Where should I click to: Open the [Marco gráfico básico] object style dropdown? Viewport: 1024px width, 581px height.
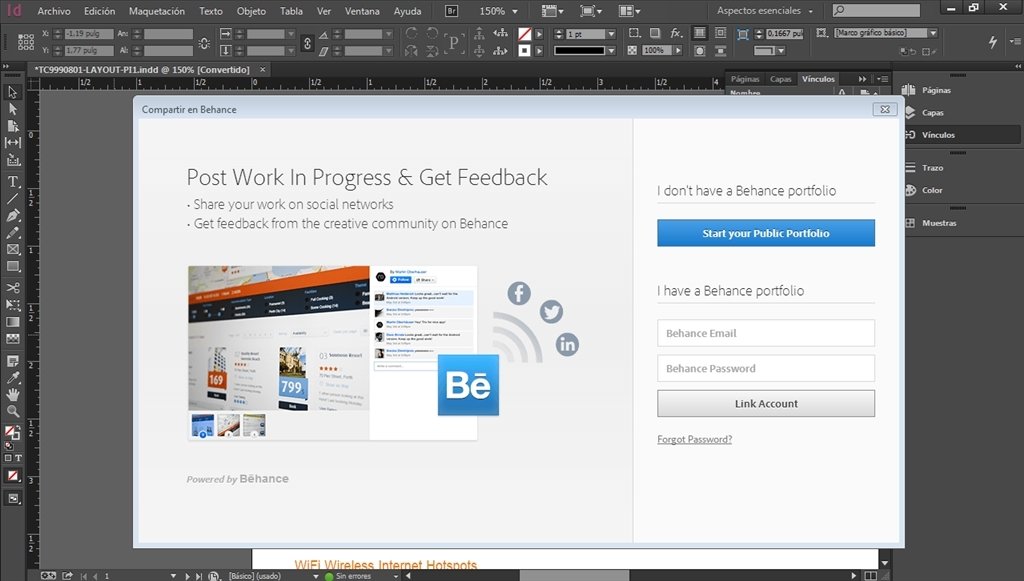point(933,33)
